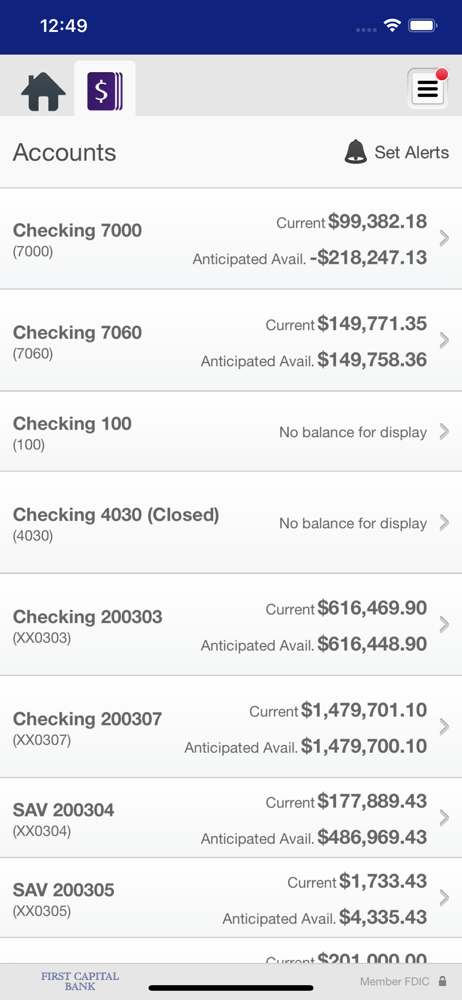The image size is (462, 1000).
Task: Click the battery indicator in status bar
Action: (x=422, y=26)
